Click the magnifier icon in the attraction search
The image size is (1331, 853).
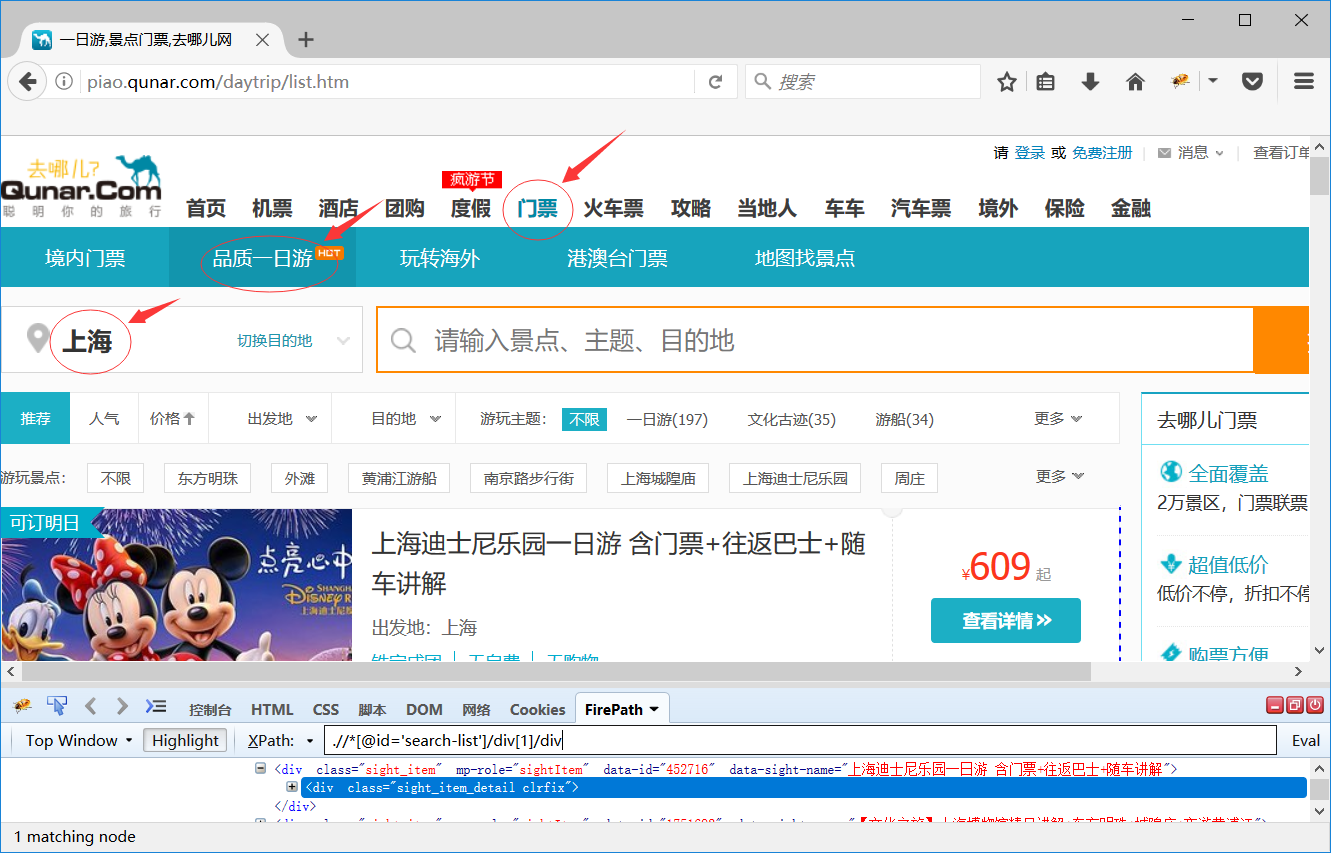pyautogui.click(x=403, y=341)
